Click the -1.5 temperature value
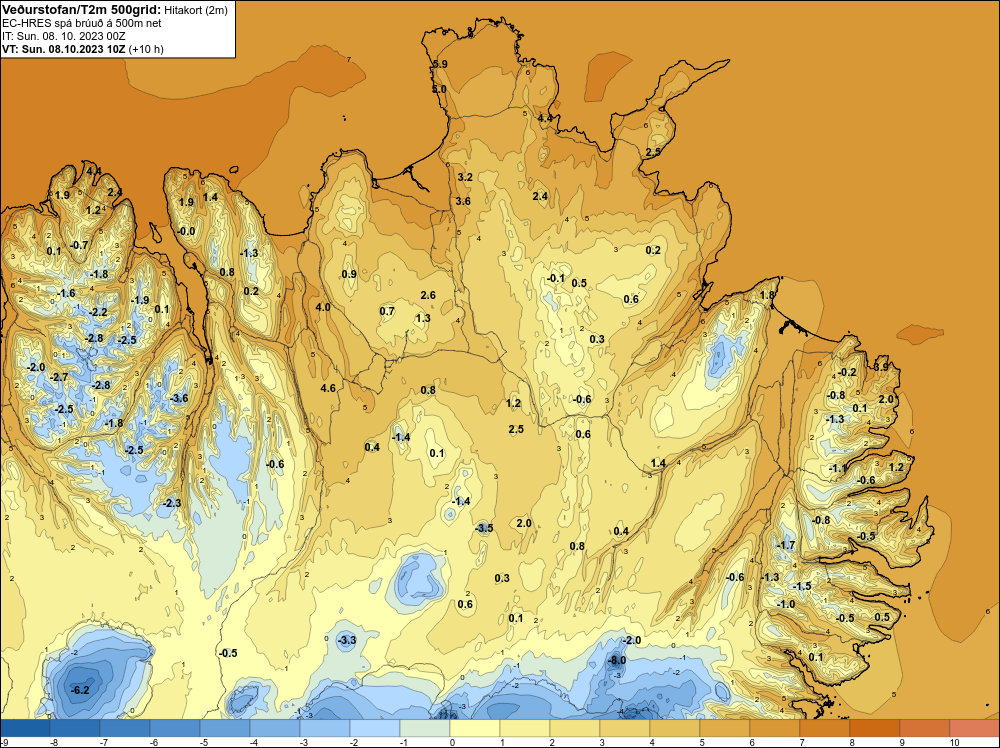The image size is (1000, 748). pos(802,586)
